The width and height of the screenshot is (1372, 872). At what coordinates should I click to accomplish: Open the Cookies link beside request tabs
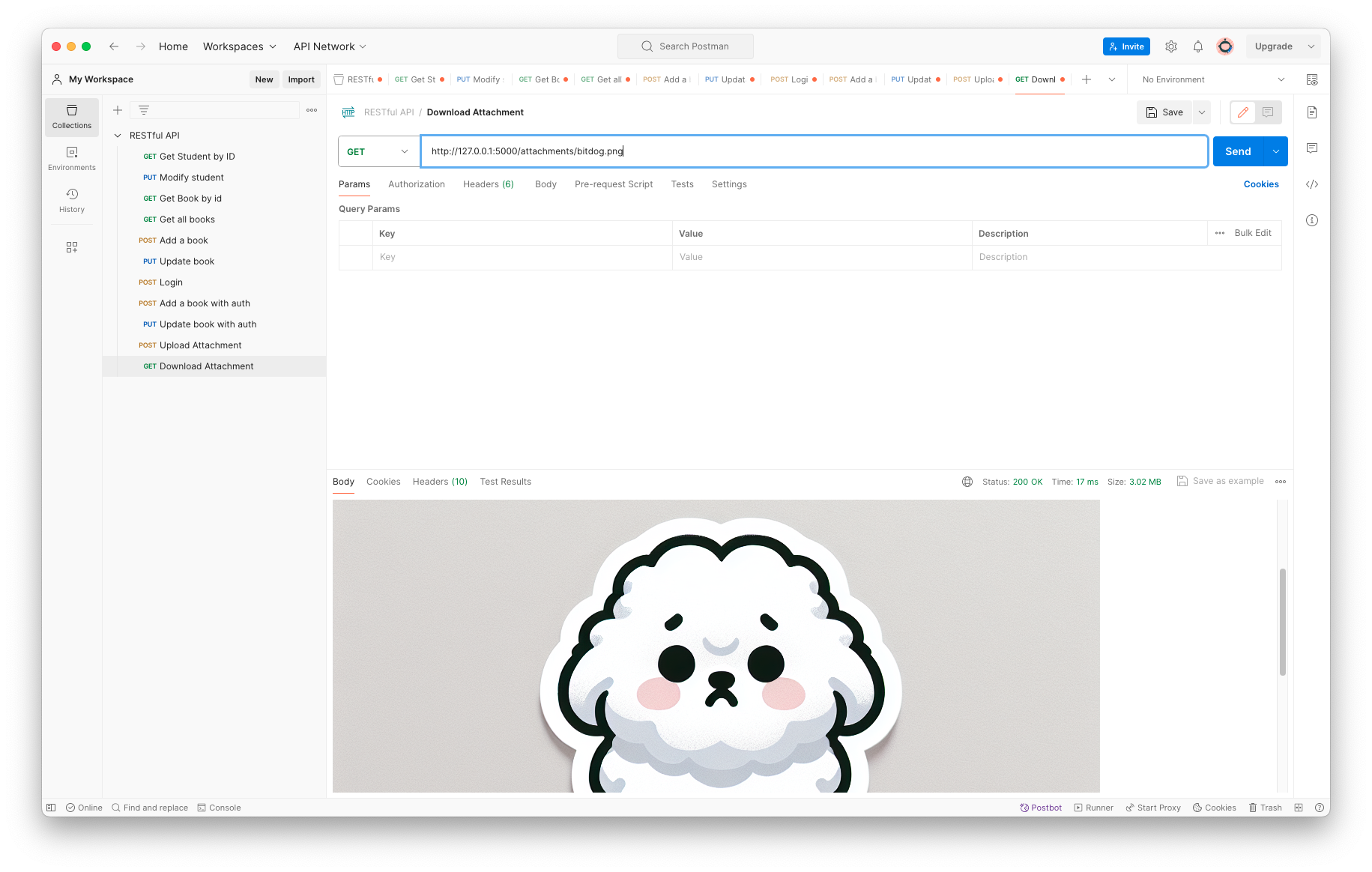pyautogui.click(x=1261, y=184)
